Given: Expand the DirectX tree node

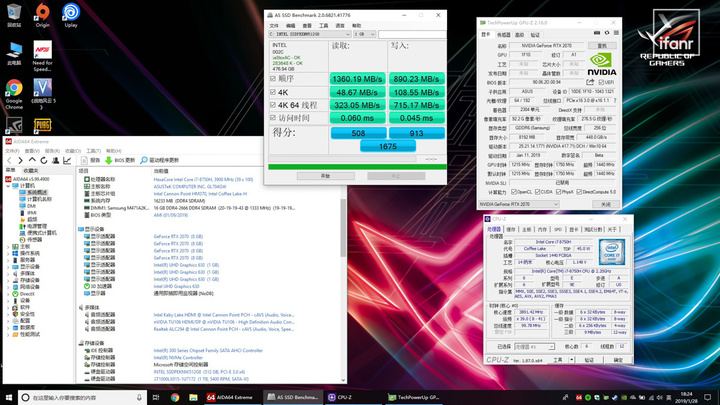Looking at the screenshot, I should click(x=8, y=294).
